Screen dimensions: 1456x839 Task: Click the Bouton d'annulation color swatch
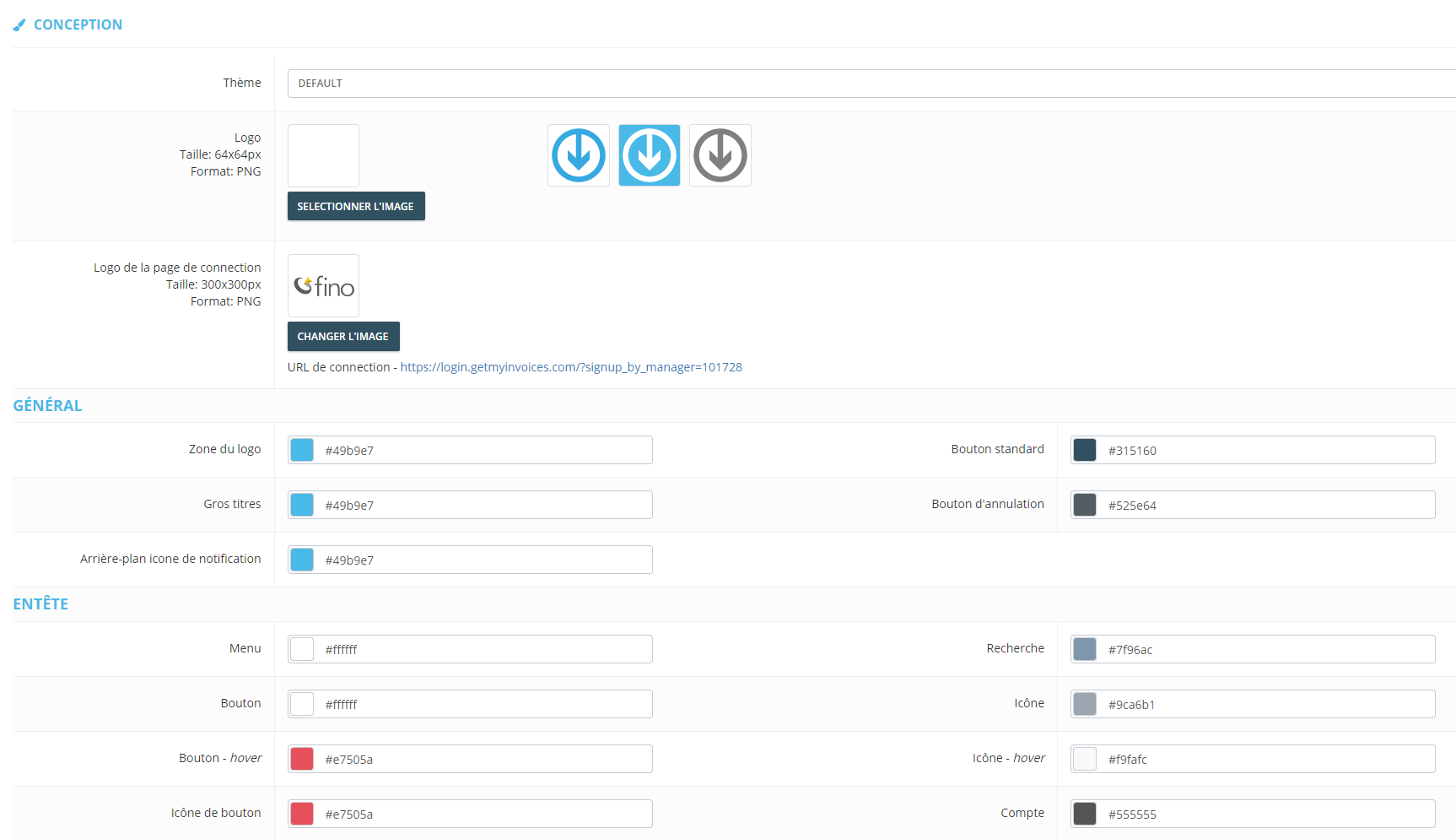click(x=1085, y=505)
